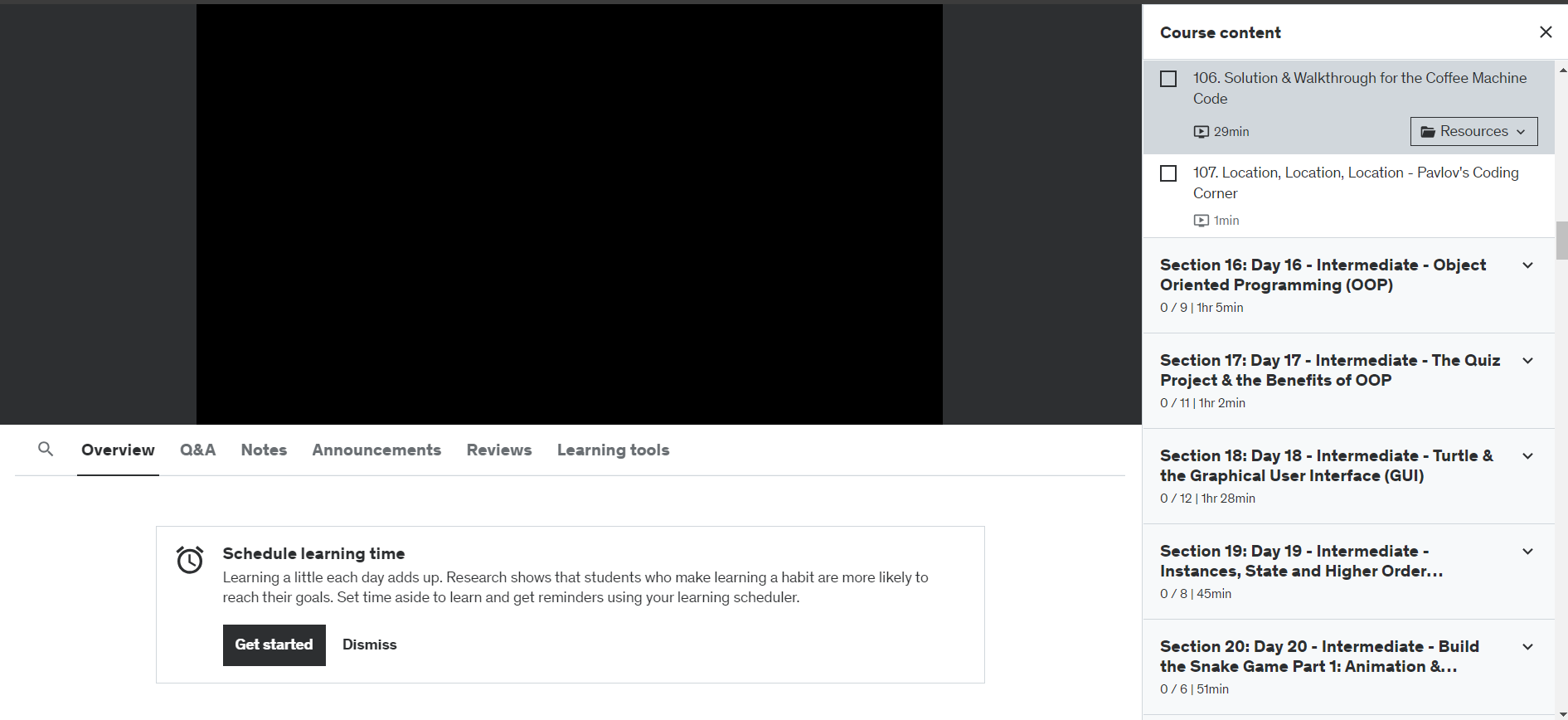Click the search magnifier icon
Viewport: 1568px width, 720px height.
(x=46, y=449)
